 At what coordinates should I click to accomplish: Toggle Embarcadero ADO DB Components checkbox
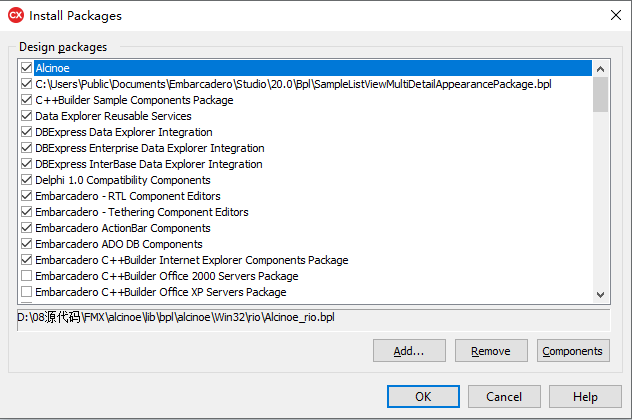26,244
